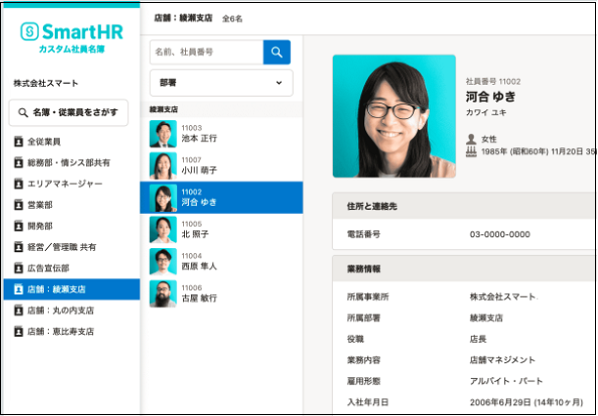Viewport: 598px width, 416px height.
Task: Click the blue search magnifier button
Action: (x=277, y=52)
